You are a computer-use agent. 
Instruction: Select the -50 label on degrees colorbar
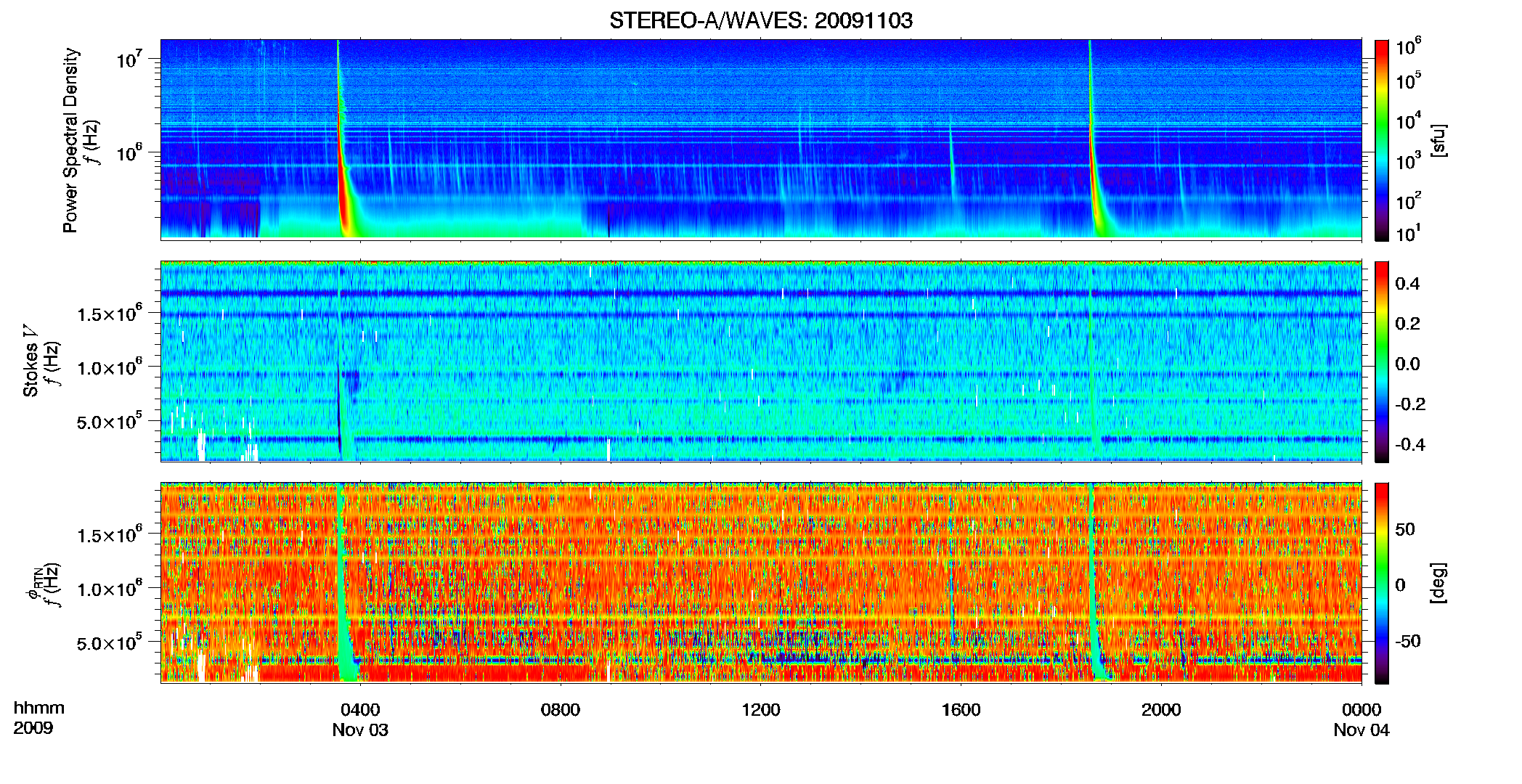coord(1408,641)
